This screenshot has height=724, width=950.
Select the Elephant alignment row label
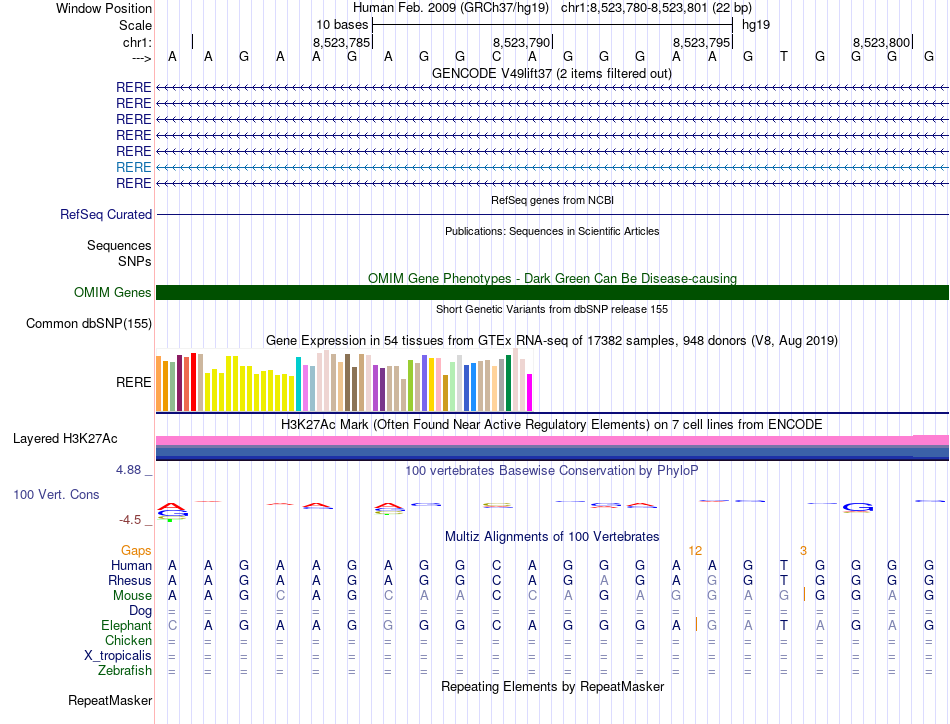[x=126, y=625]
